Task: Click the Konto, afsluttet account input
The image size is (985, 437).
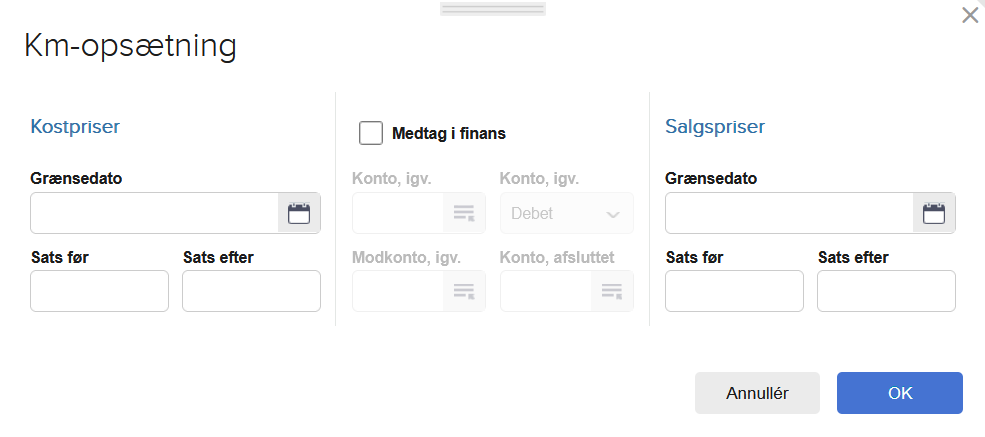Action: pyautogui.click(x=546, y=291)
